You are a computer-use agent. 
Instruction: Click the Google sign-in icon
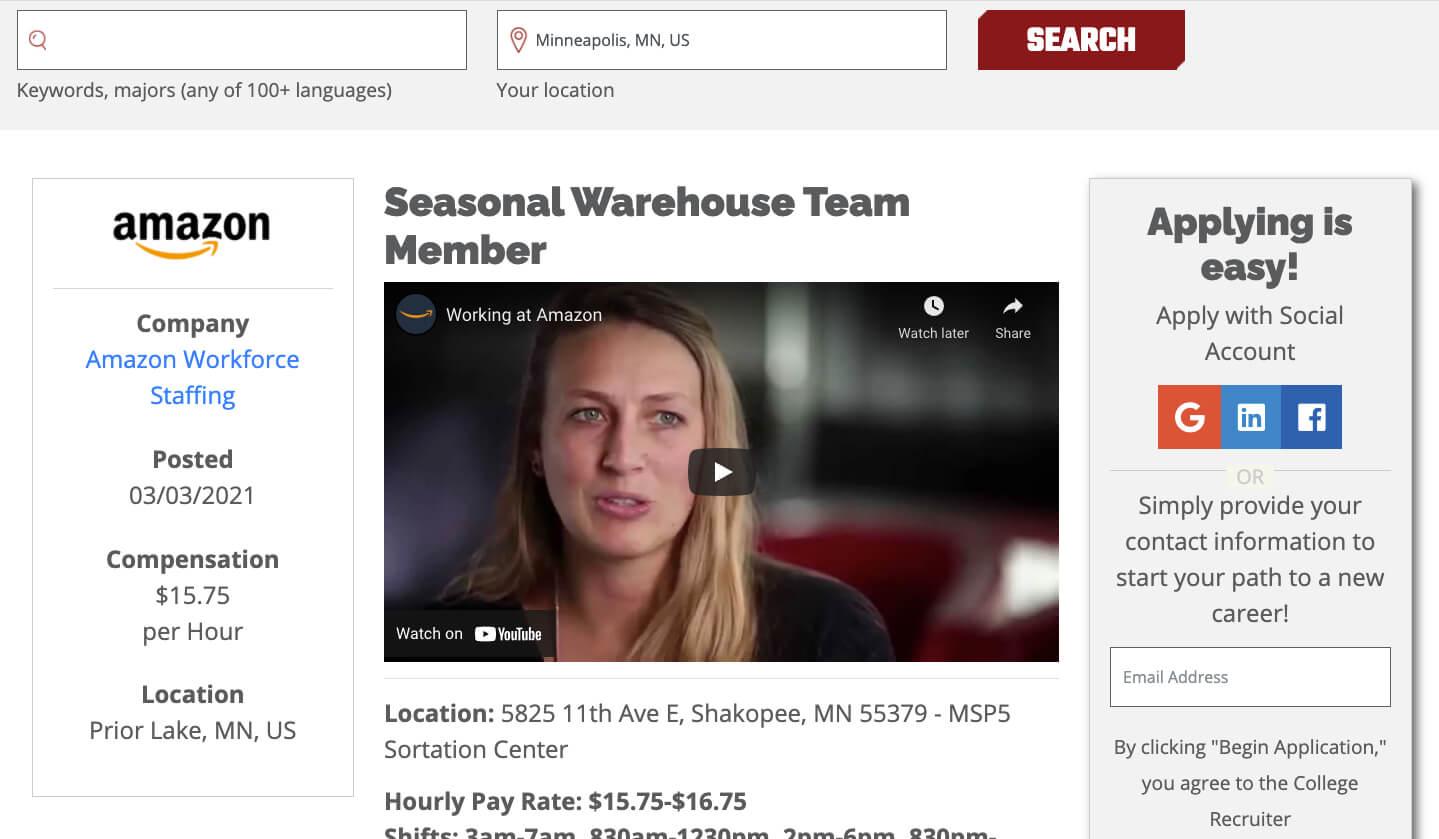point(1189,417)
